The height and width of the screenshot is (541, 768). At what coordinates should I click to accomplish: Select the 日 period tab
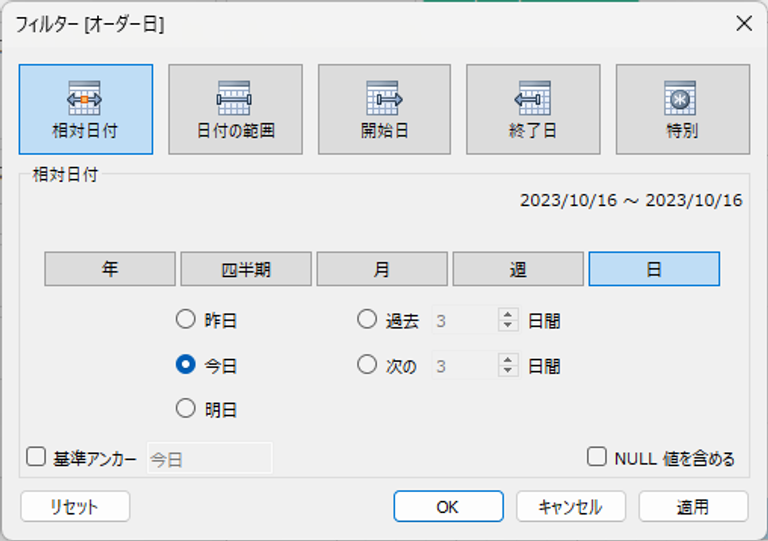click(x=654, y=269)
